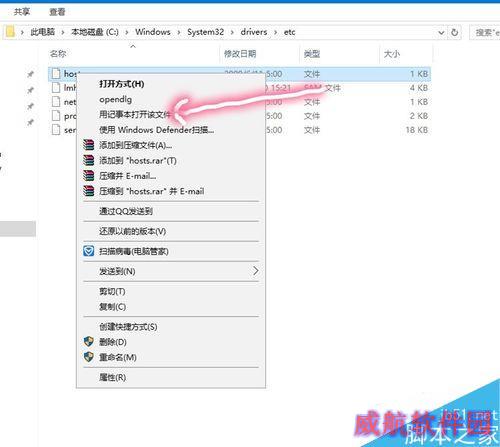Choose 用记事本打开该文件 menu entry

click(x=135, y=115)
